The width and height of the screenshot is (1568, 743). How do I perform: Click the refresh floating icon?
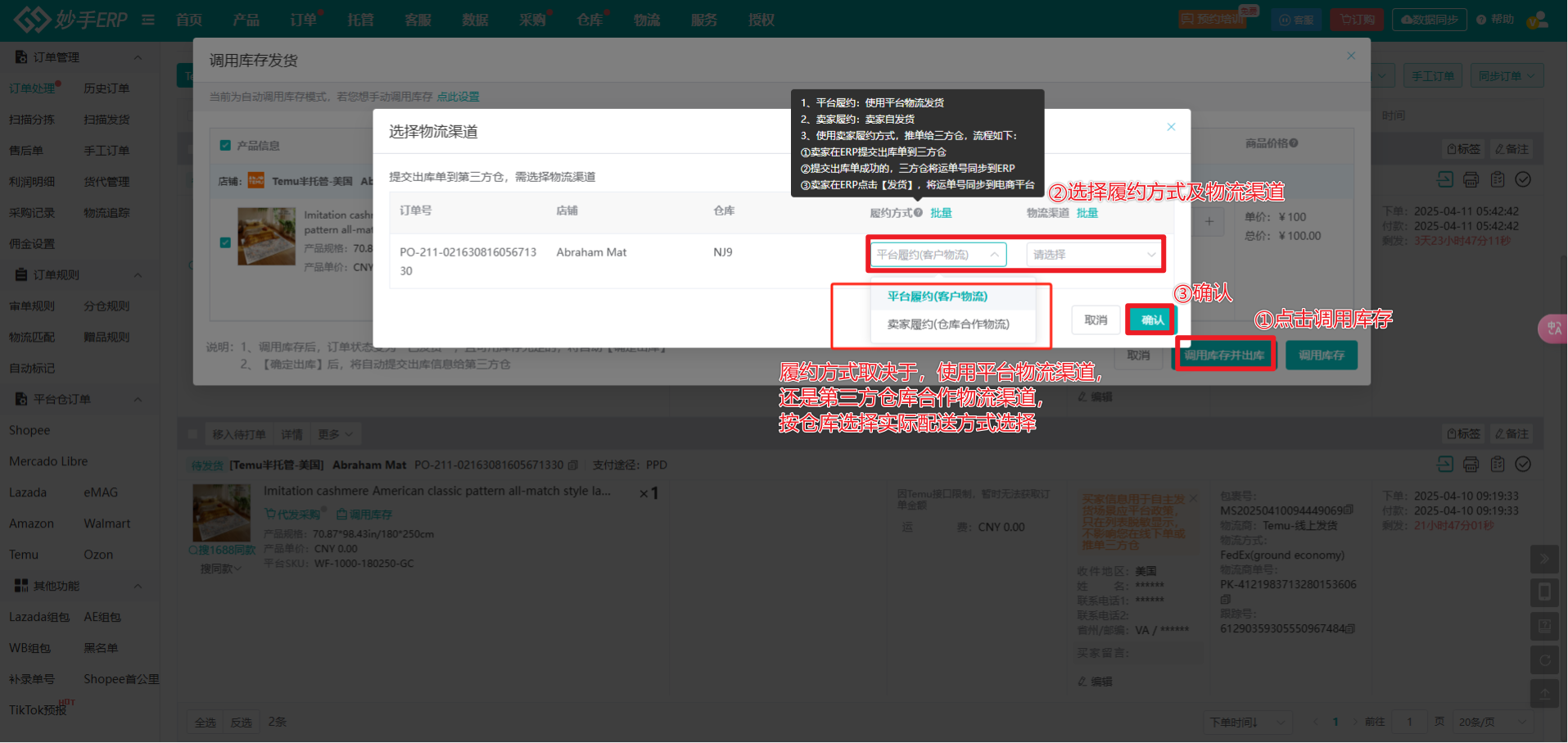tap(1544, 659)
